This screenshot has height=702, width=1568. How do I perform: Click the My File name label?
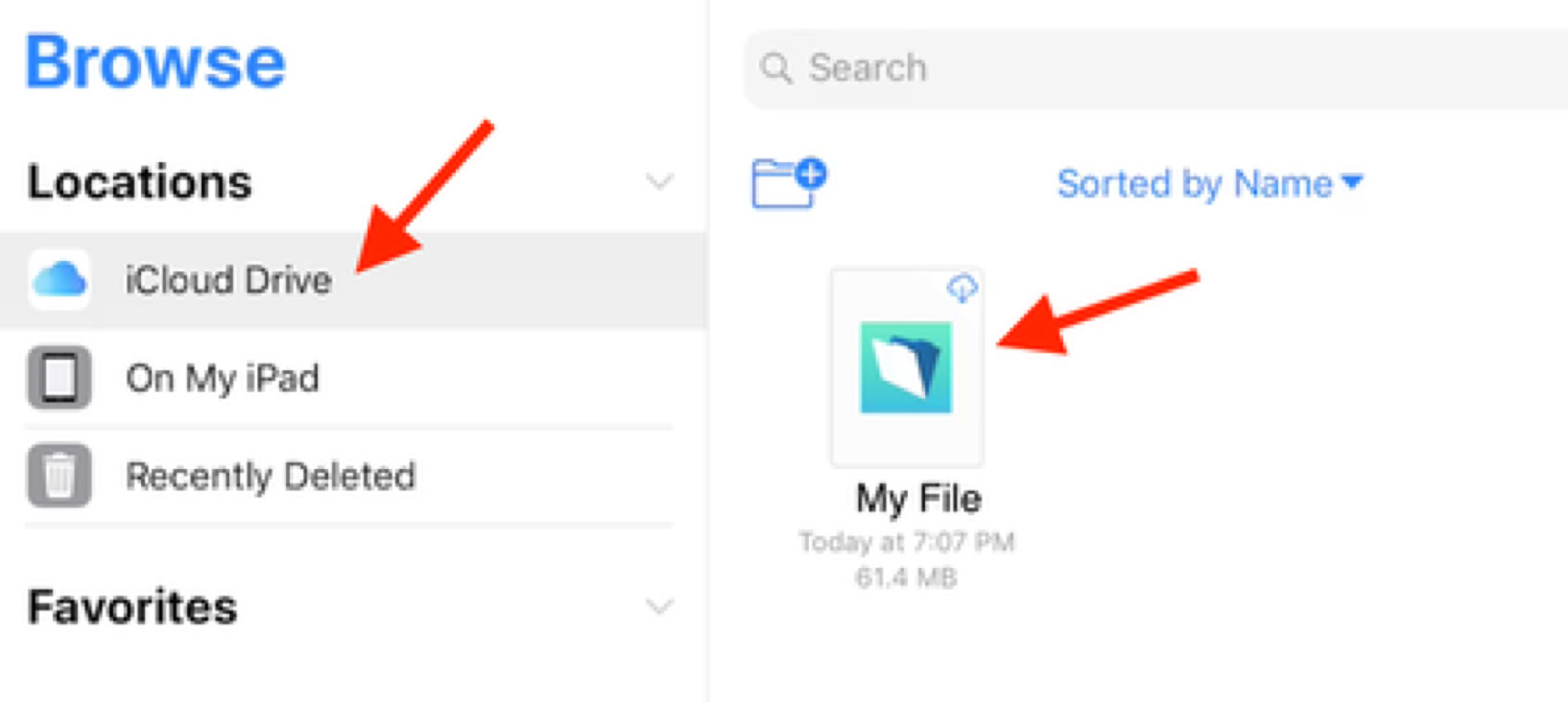(x=918, y=499)
